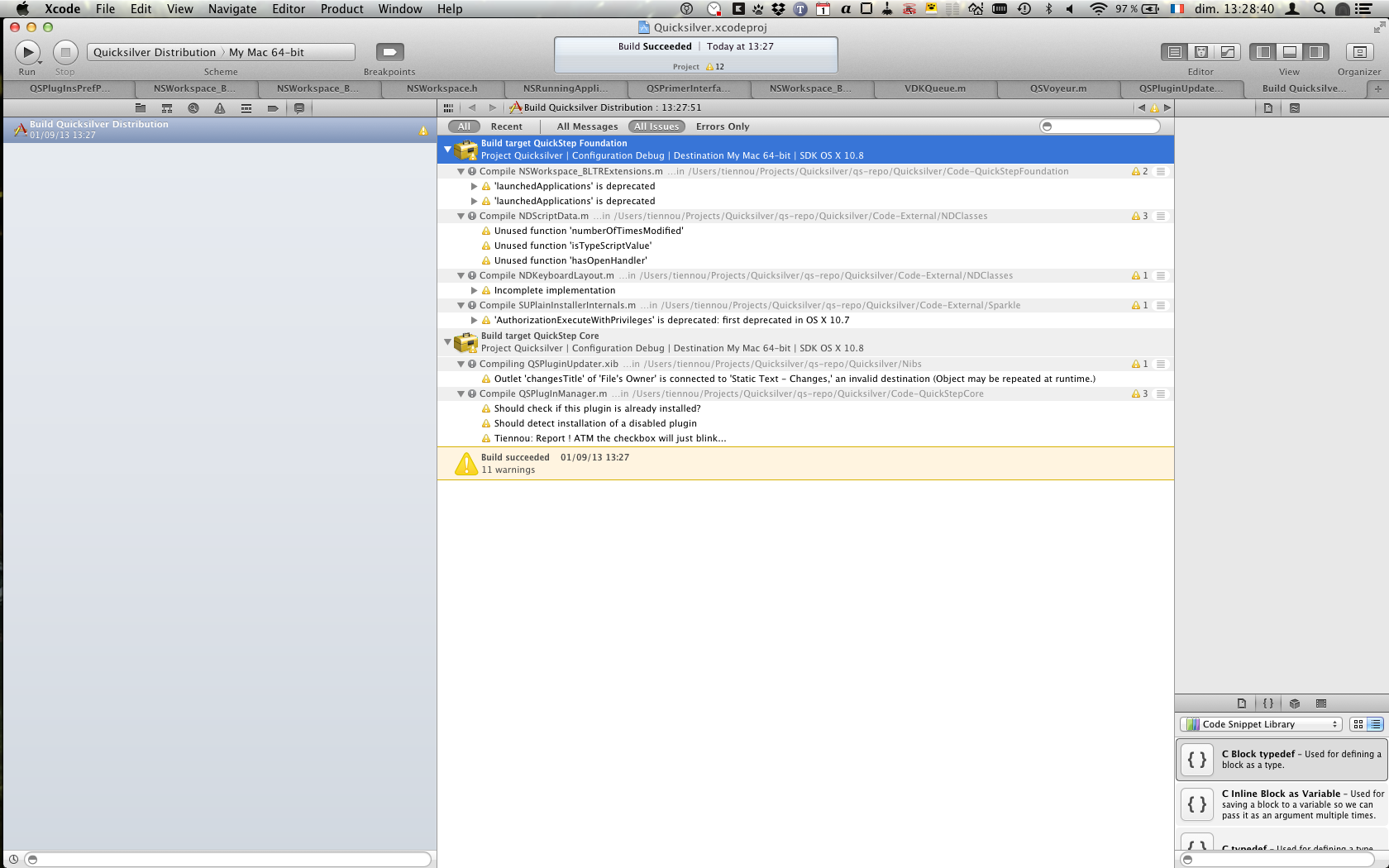Viewport: 1389px width, 868px height.
Task: Select the Standard editor button
Action: 1174,52
